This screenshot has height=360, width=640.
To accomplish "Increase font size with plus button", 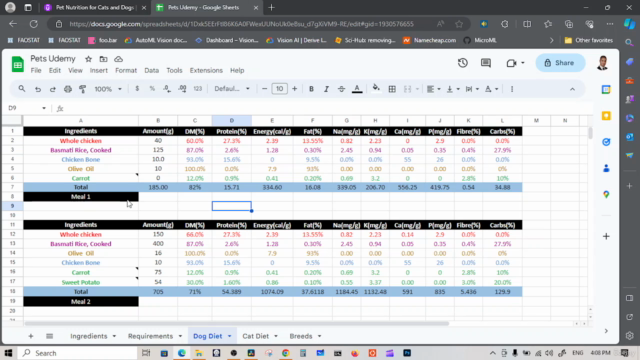I will click(294, 89).
